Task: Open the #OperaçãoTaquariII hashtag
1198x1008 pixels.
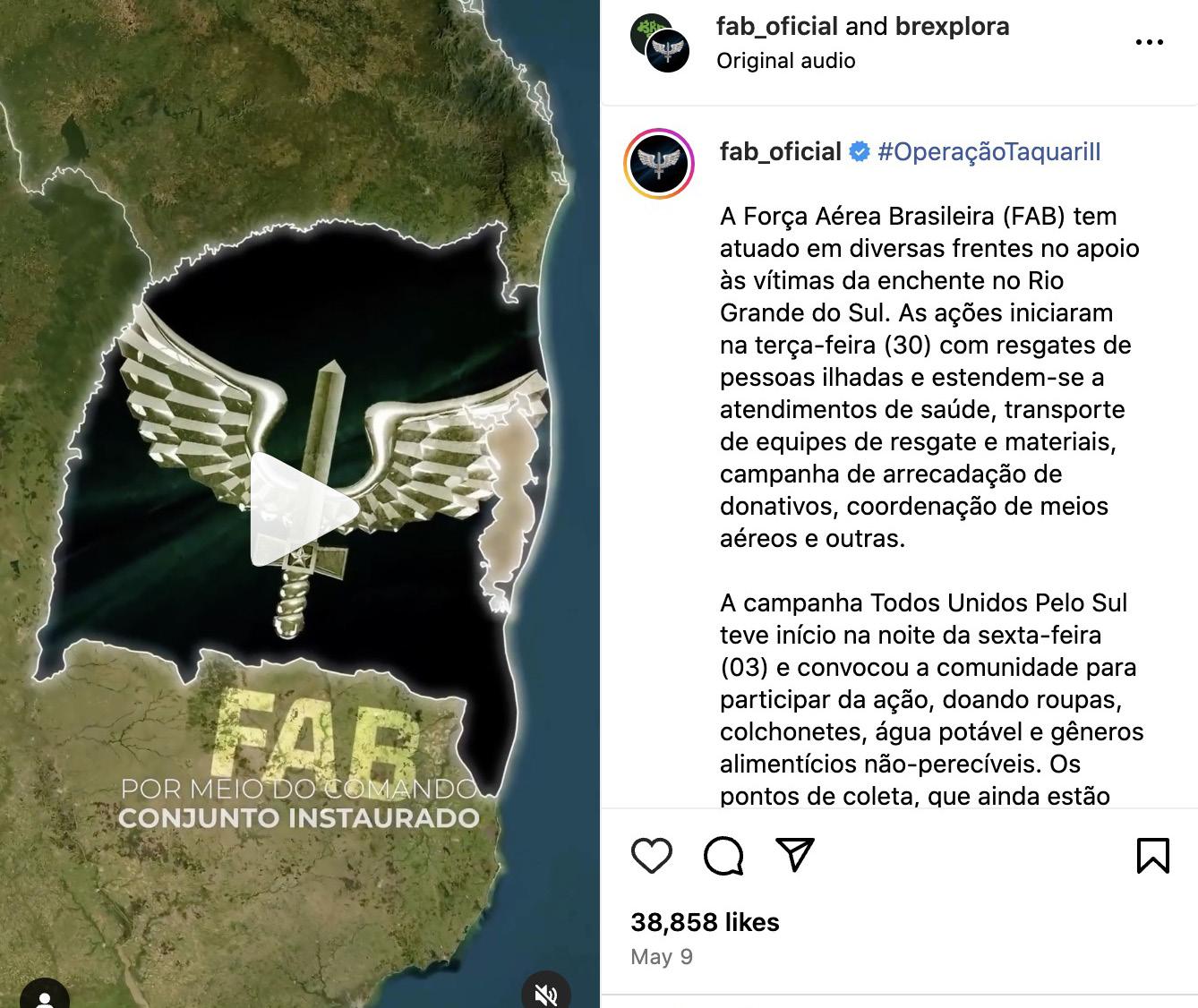Action: (989, 152)
